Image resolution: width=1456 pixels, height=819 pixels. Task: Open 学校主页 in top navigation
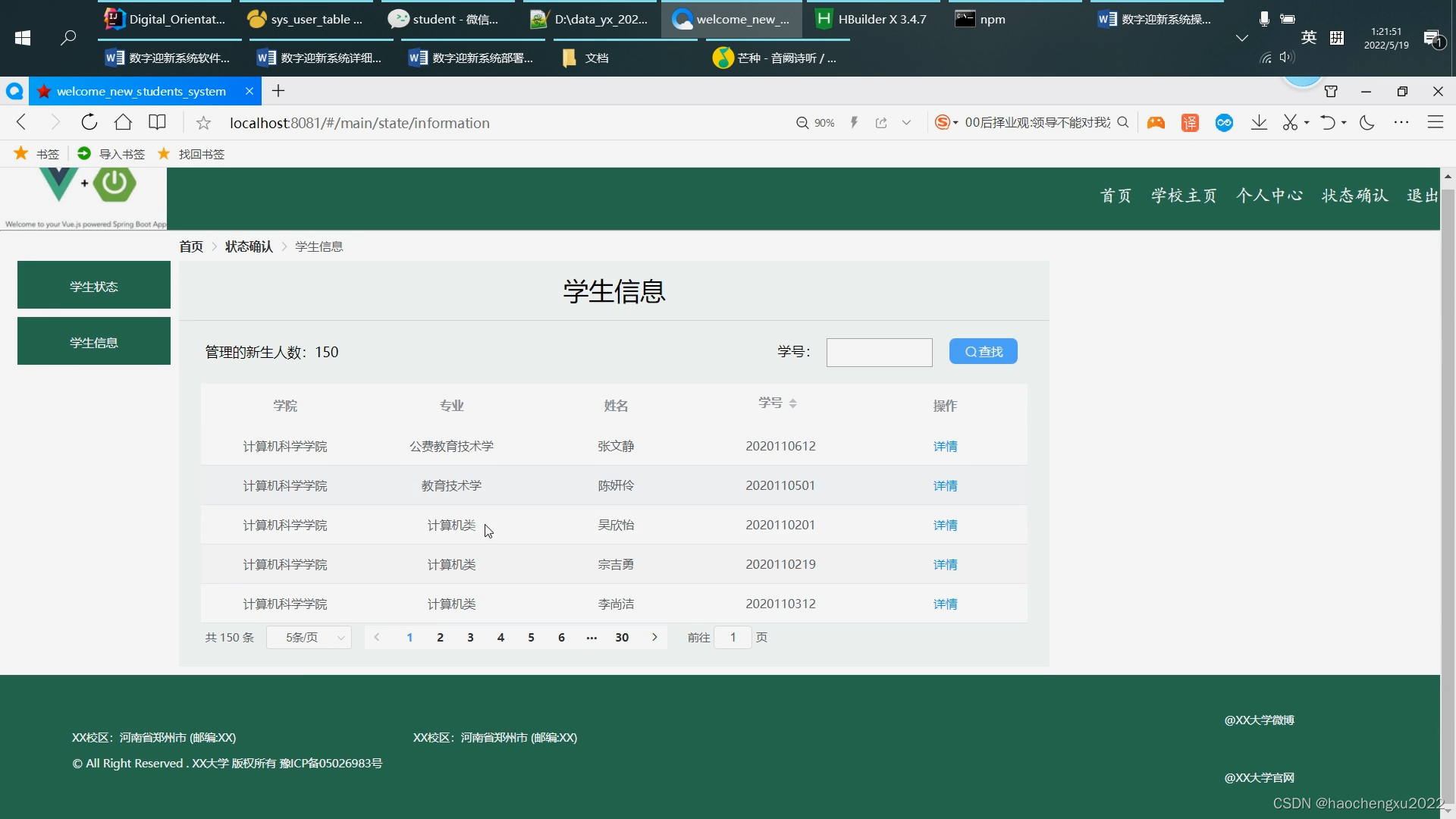coord(1184,196)
